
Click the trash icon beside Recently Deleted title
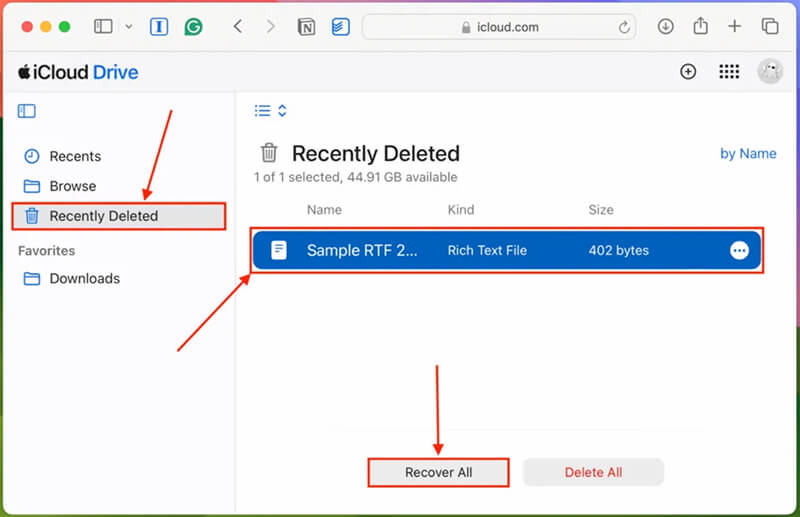tap(269, 153)
